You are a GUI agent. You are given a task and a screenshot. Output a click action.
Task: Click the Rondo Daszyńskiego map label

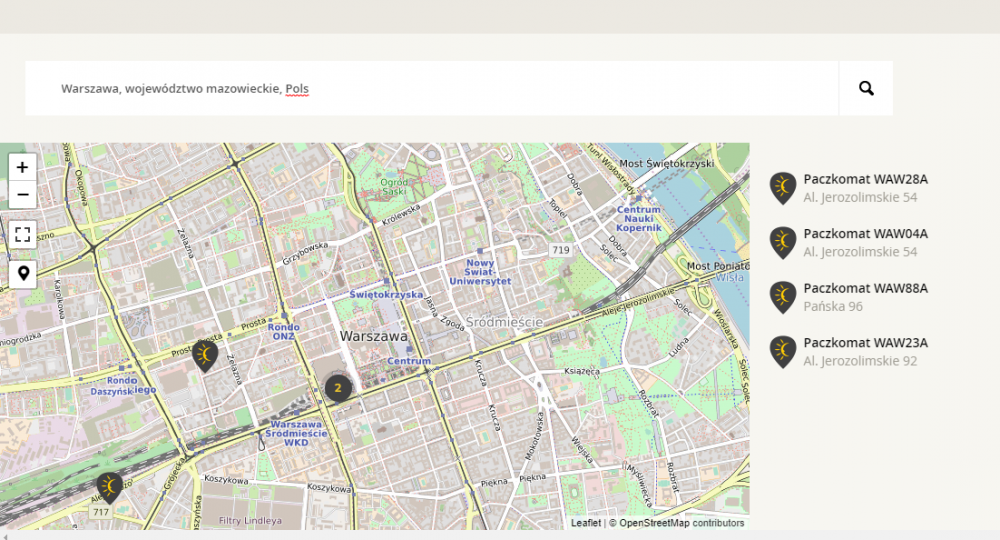tap(123, 386)
